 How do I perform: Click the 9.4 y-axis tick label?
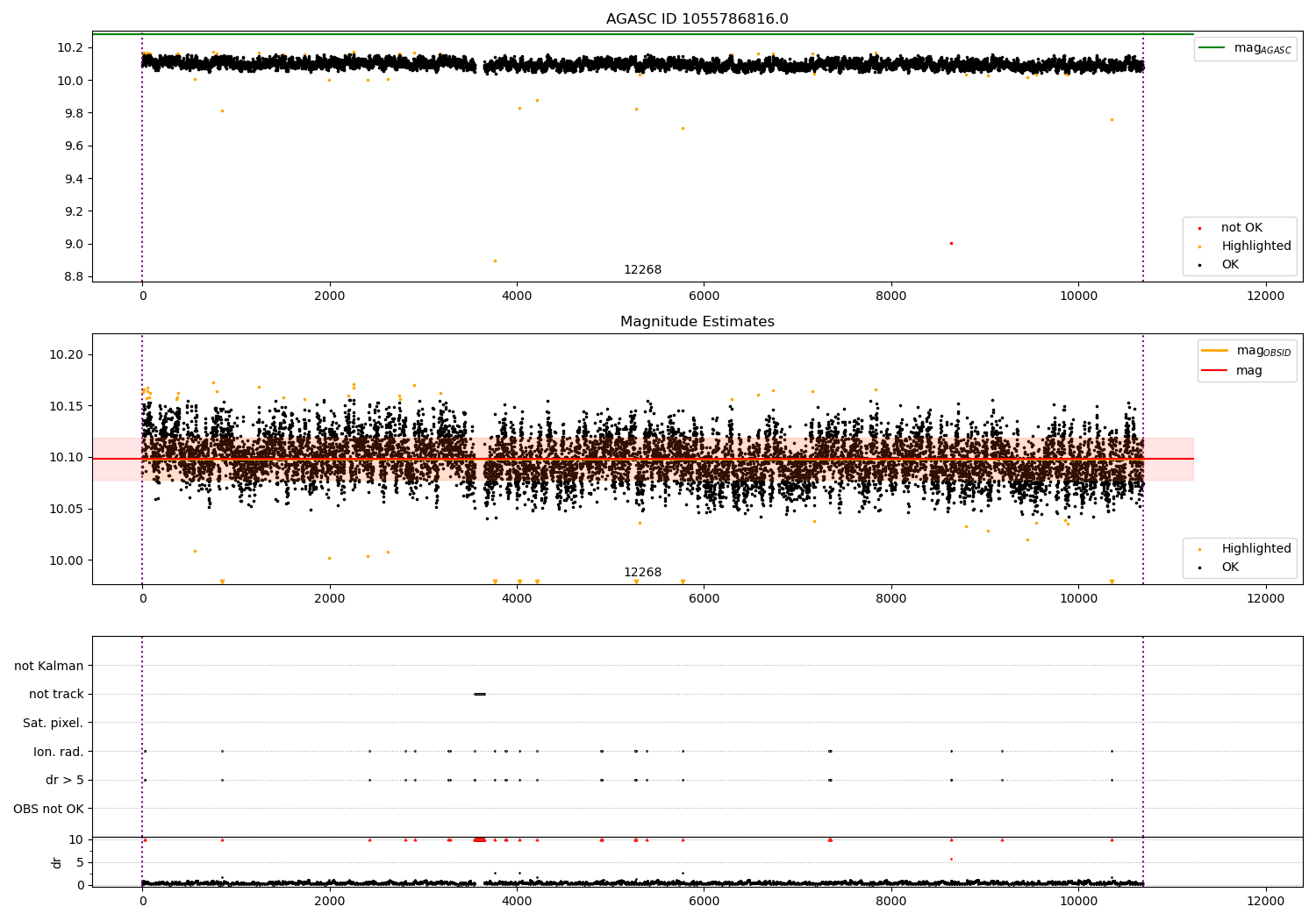point(74,179)
